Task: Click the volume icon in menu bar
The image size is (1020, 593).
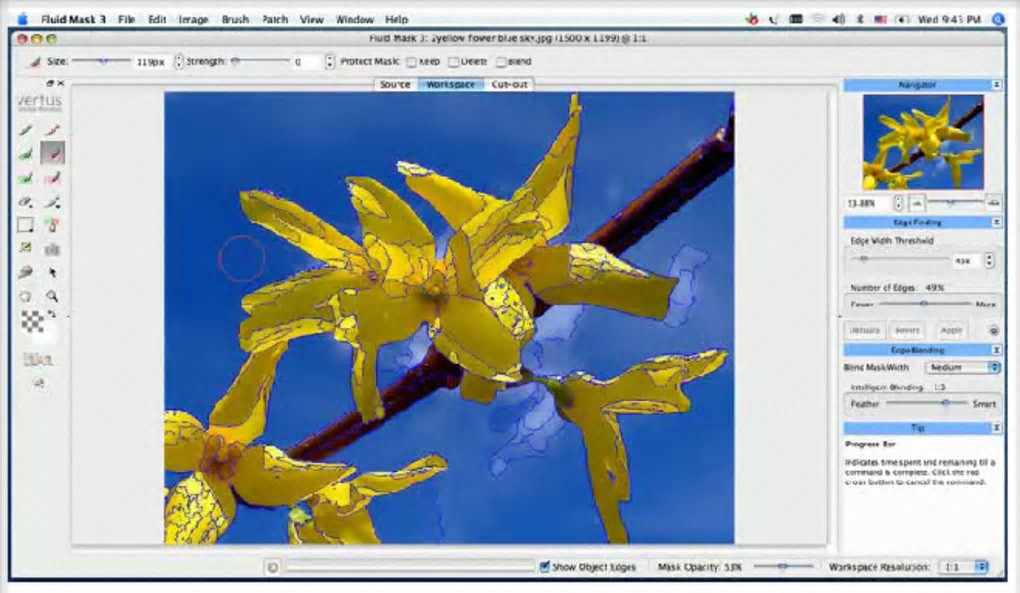Action: point(839,20)
